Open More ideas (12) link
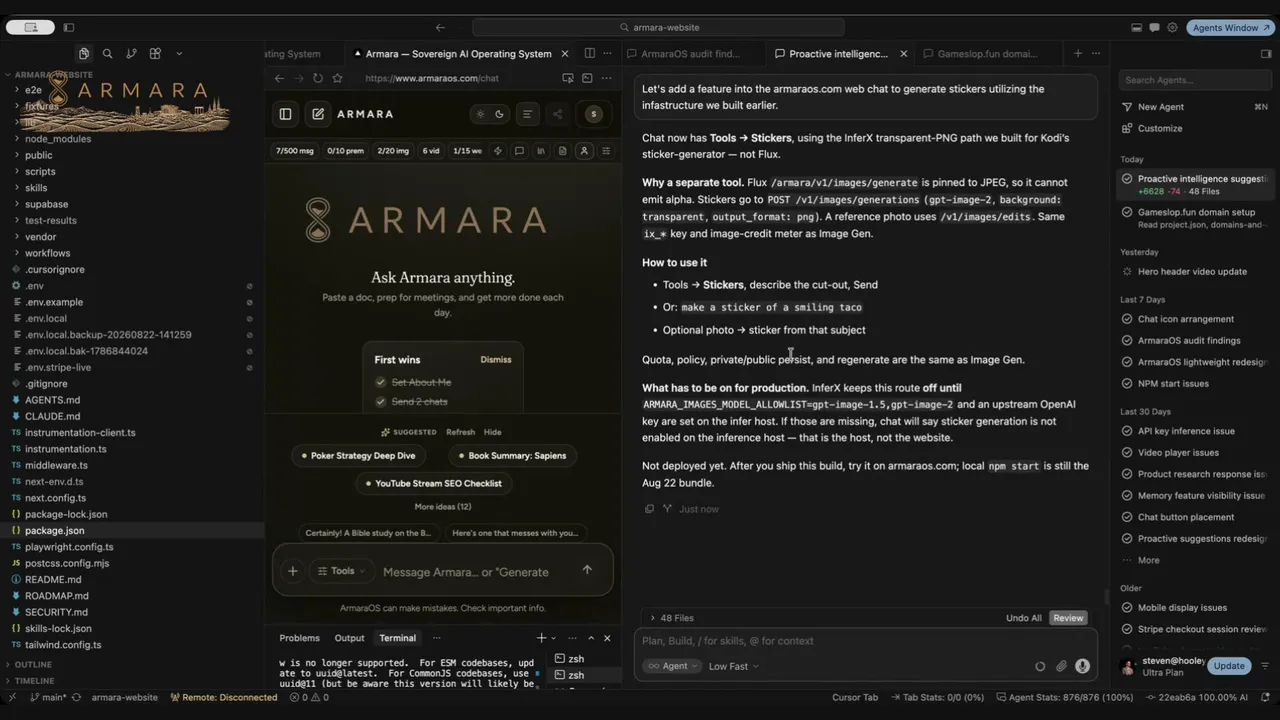This screenshot has width=1280, height=720. [443, 507]
